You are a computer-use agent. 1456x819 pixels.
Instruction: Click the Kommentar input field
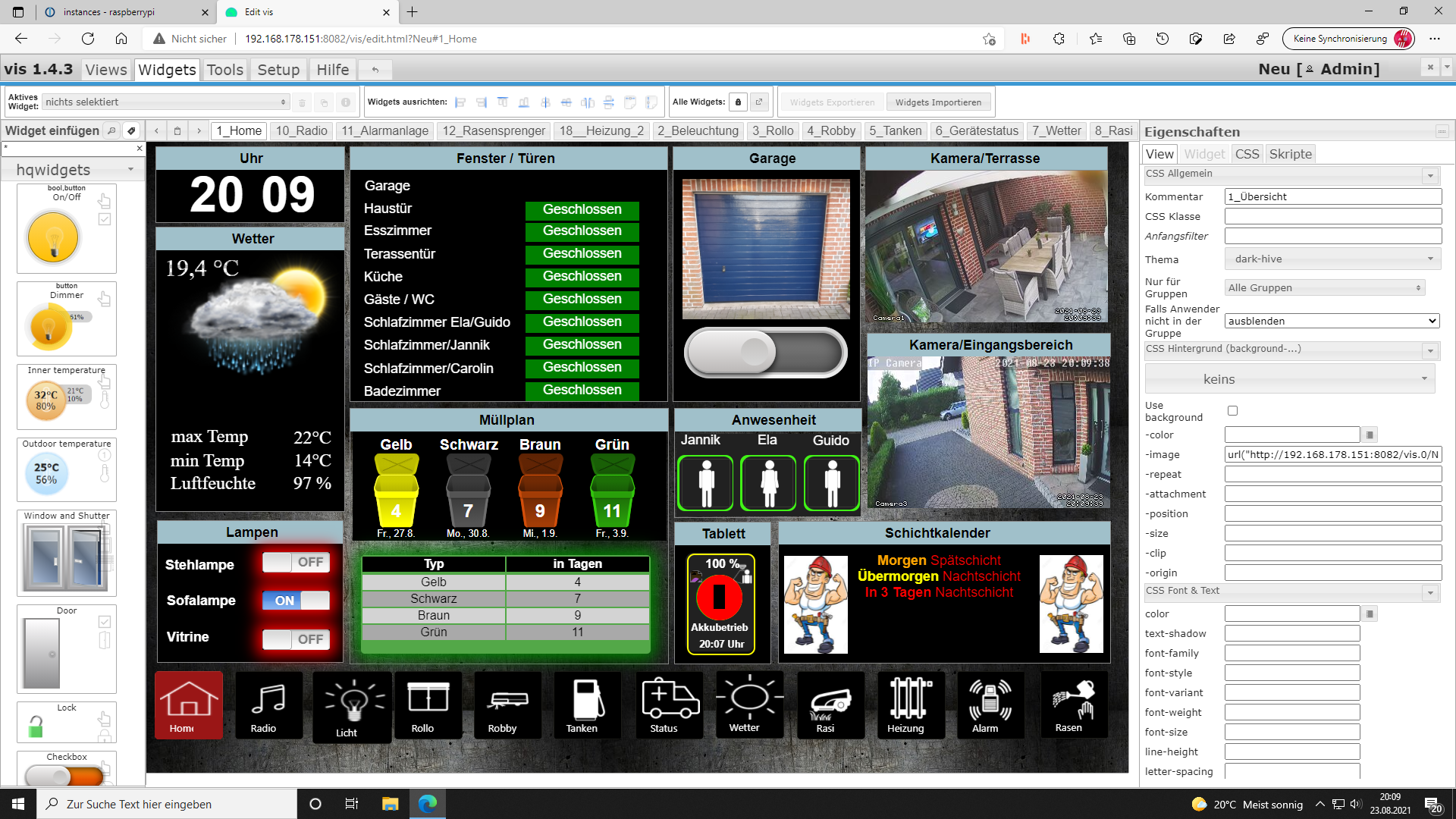[x=1332, y=196]
